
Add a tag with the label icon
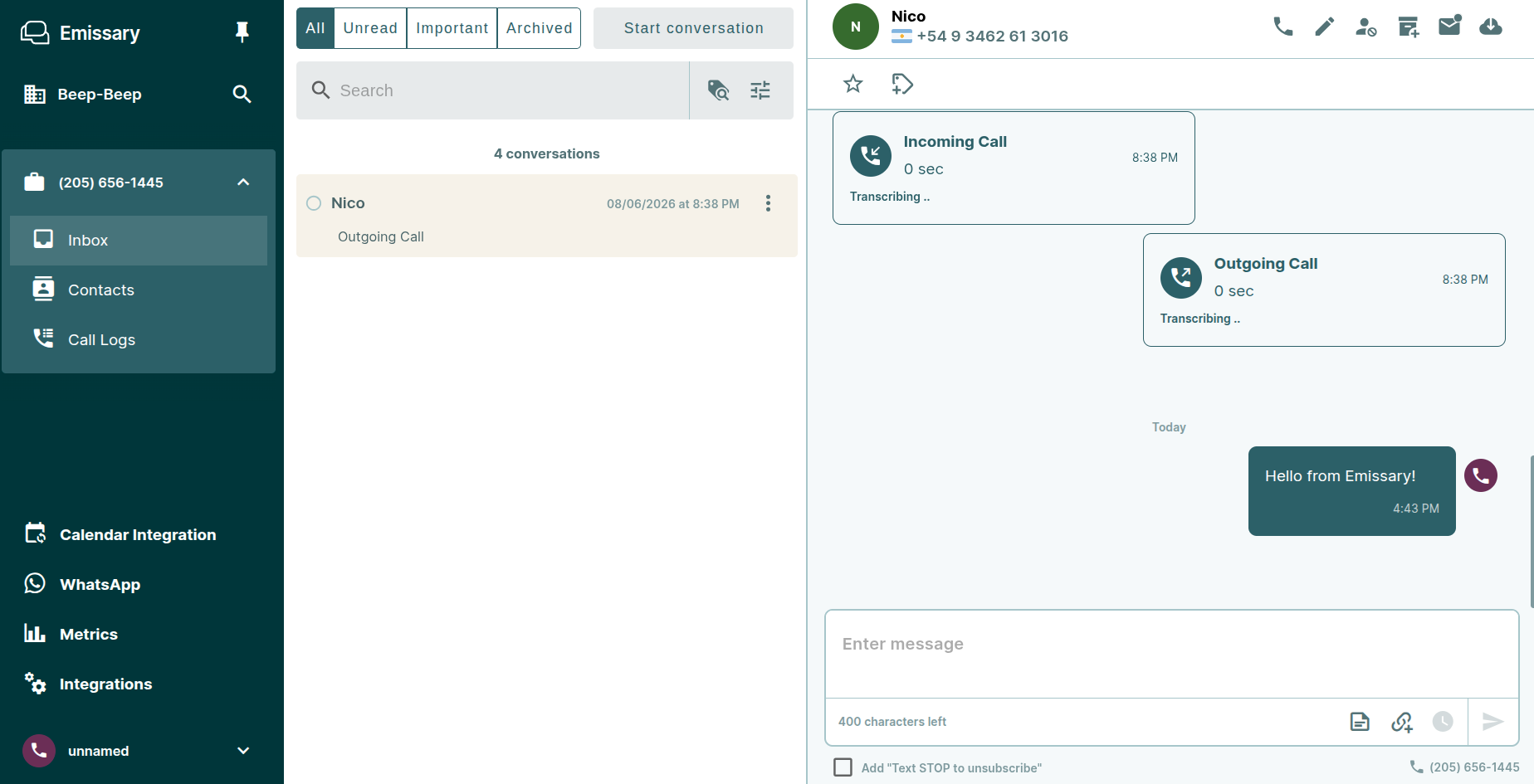[902, 84]
